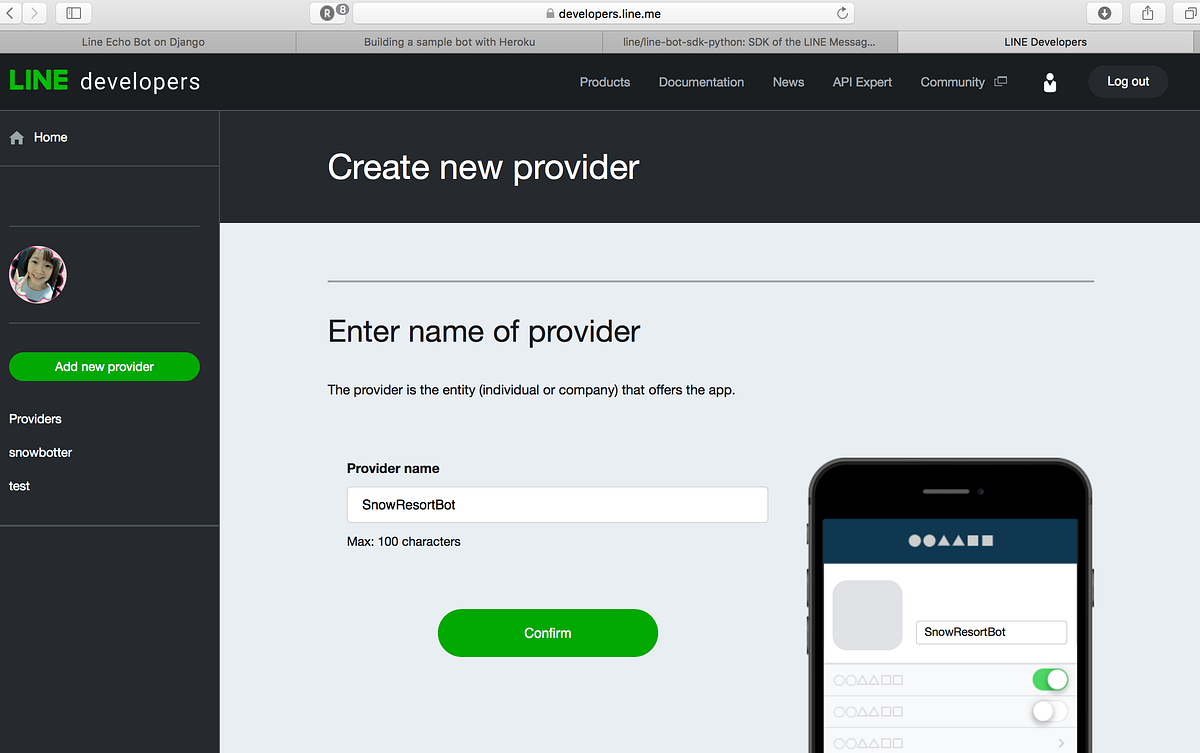Image resolution: width=1200 pixels, height=753 pixels.
Task: Click the reader badge icon in the address bar
Action: coord(328,13)
